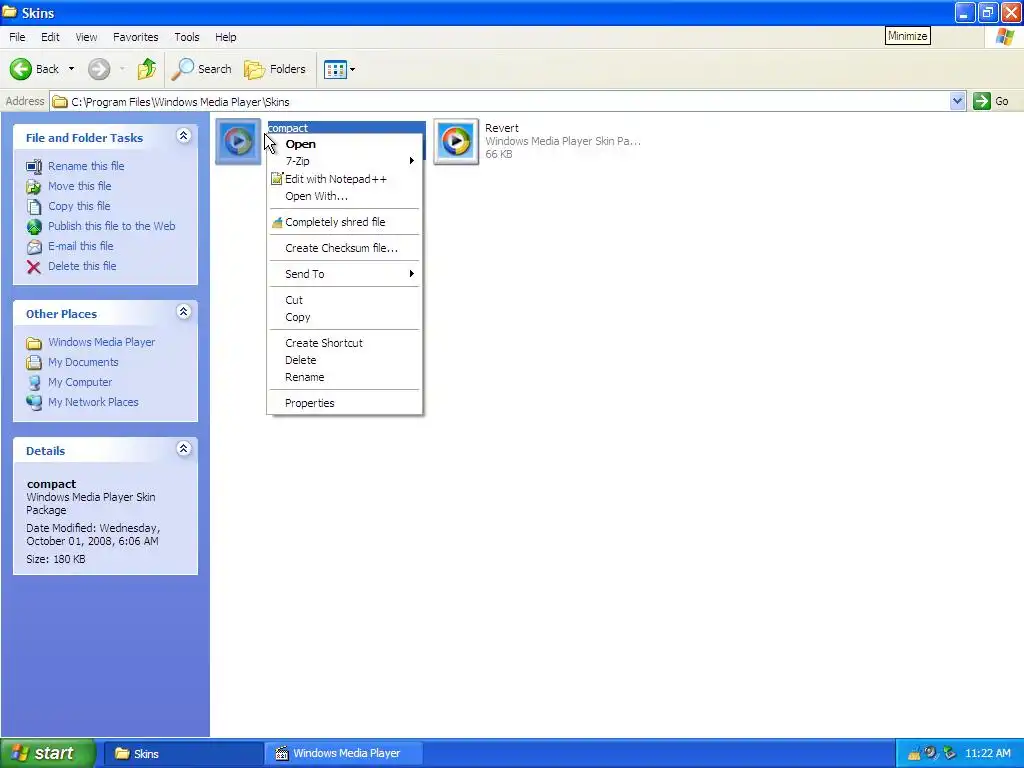Open the Tools menu
Screen dimensions: 1024x768
187,37
